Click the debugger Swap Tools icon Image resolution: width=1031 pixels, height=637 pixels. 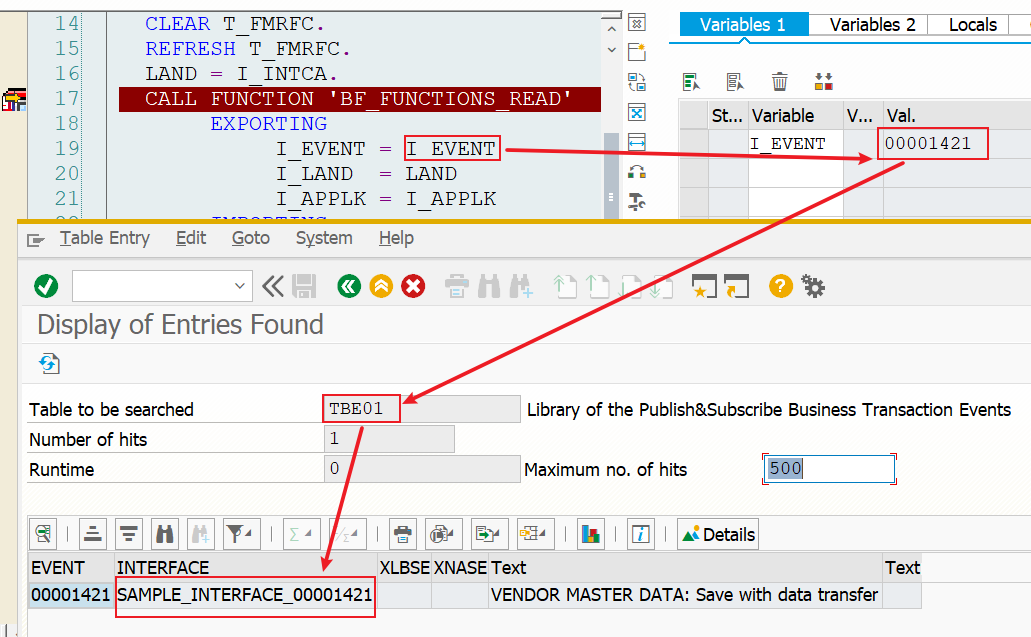[x=636, y=172]
